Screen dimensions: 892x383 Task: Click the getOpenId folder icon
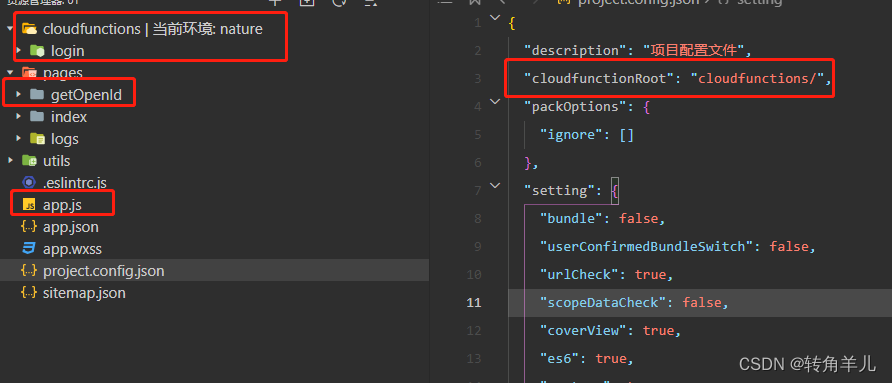37,94
